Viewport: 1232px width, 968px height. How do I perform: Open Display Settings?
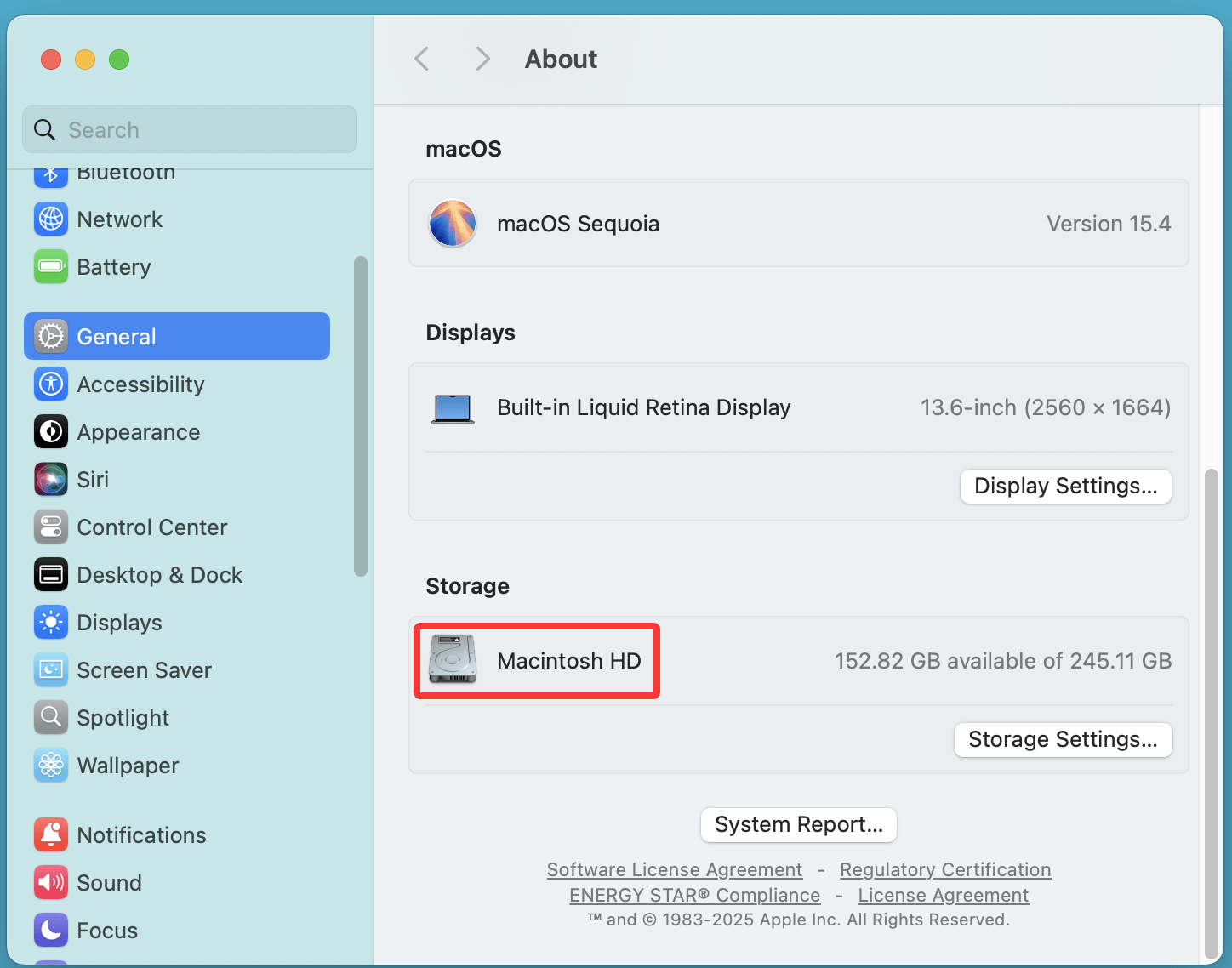pos(1065,486)
